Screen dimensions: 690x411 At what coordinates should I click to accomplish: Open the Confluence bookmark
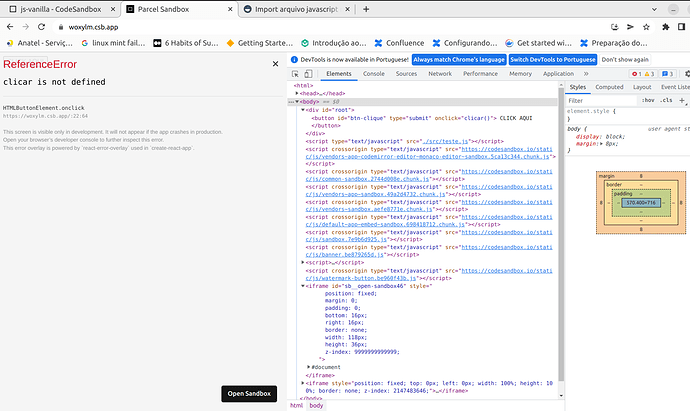click(x=399, y=43)
